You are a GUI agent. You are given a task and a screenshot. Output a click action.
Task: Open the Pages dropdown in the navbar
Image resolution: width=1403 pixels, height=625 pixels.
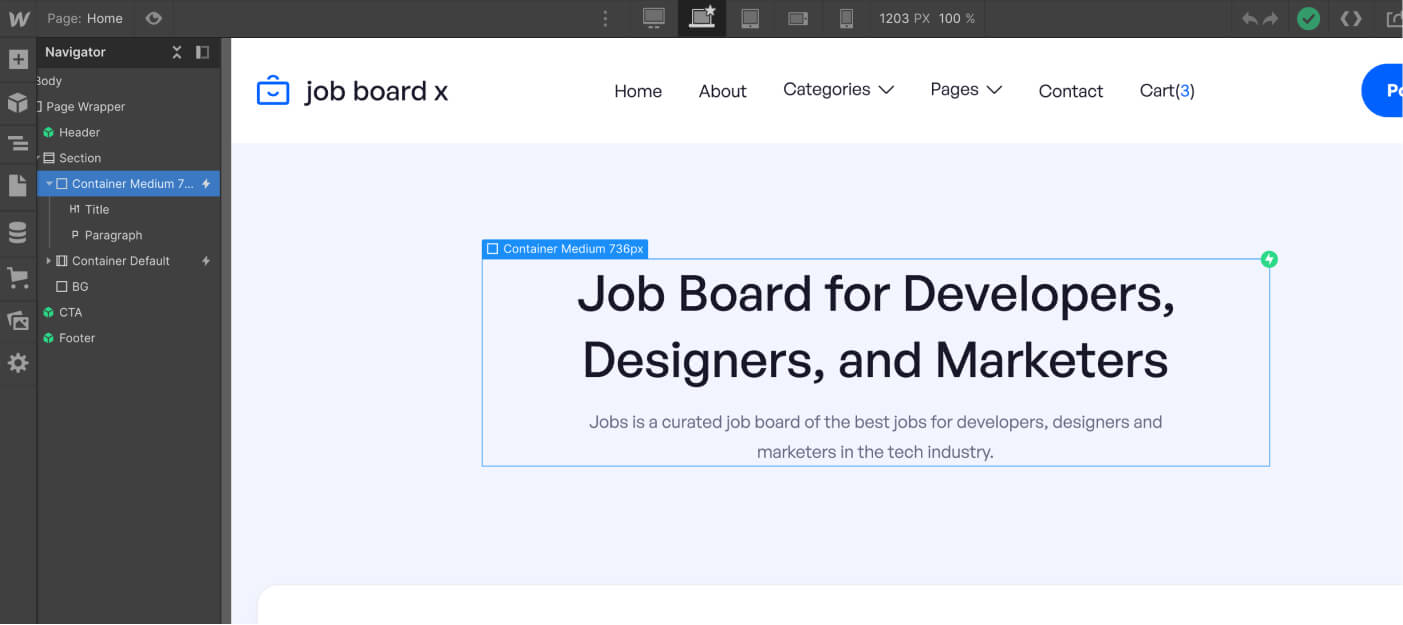coord(963,89)
